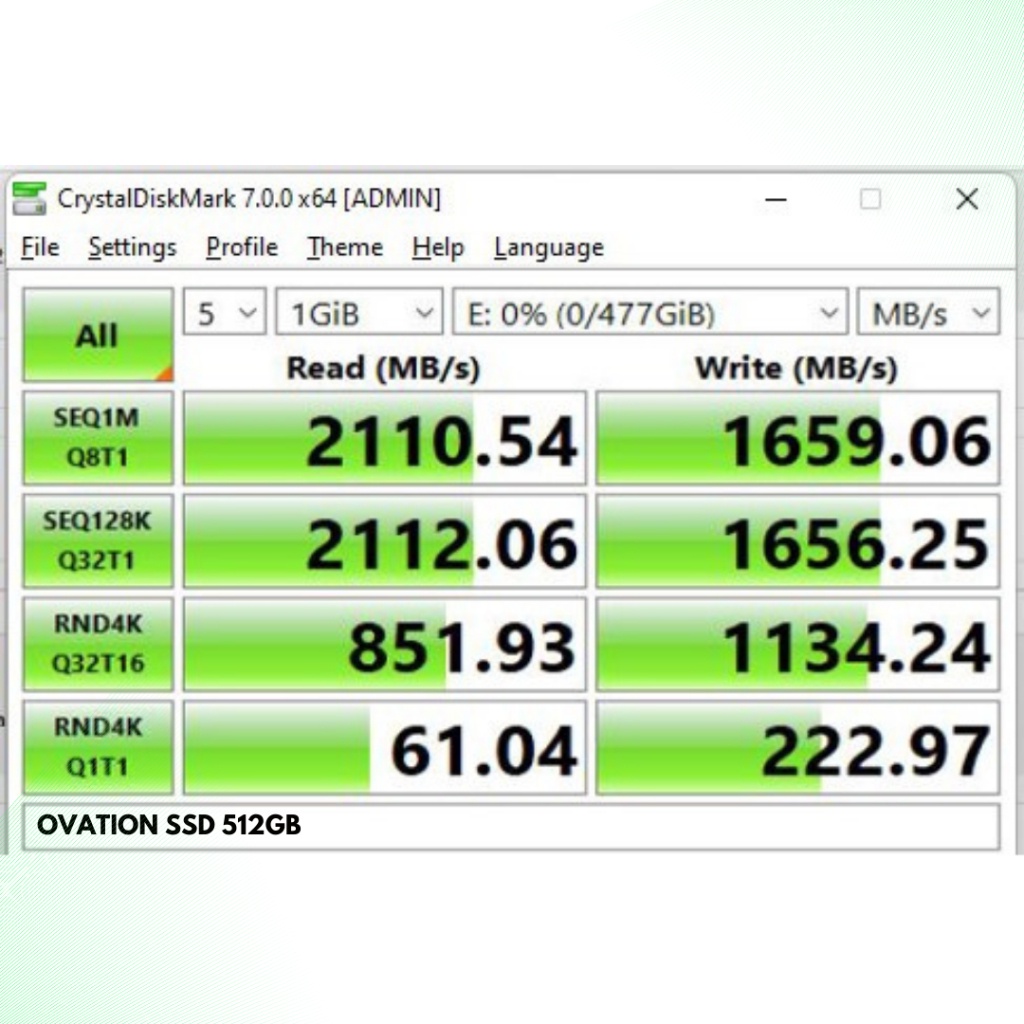Open the Language menu

[x=547, y=247]
